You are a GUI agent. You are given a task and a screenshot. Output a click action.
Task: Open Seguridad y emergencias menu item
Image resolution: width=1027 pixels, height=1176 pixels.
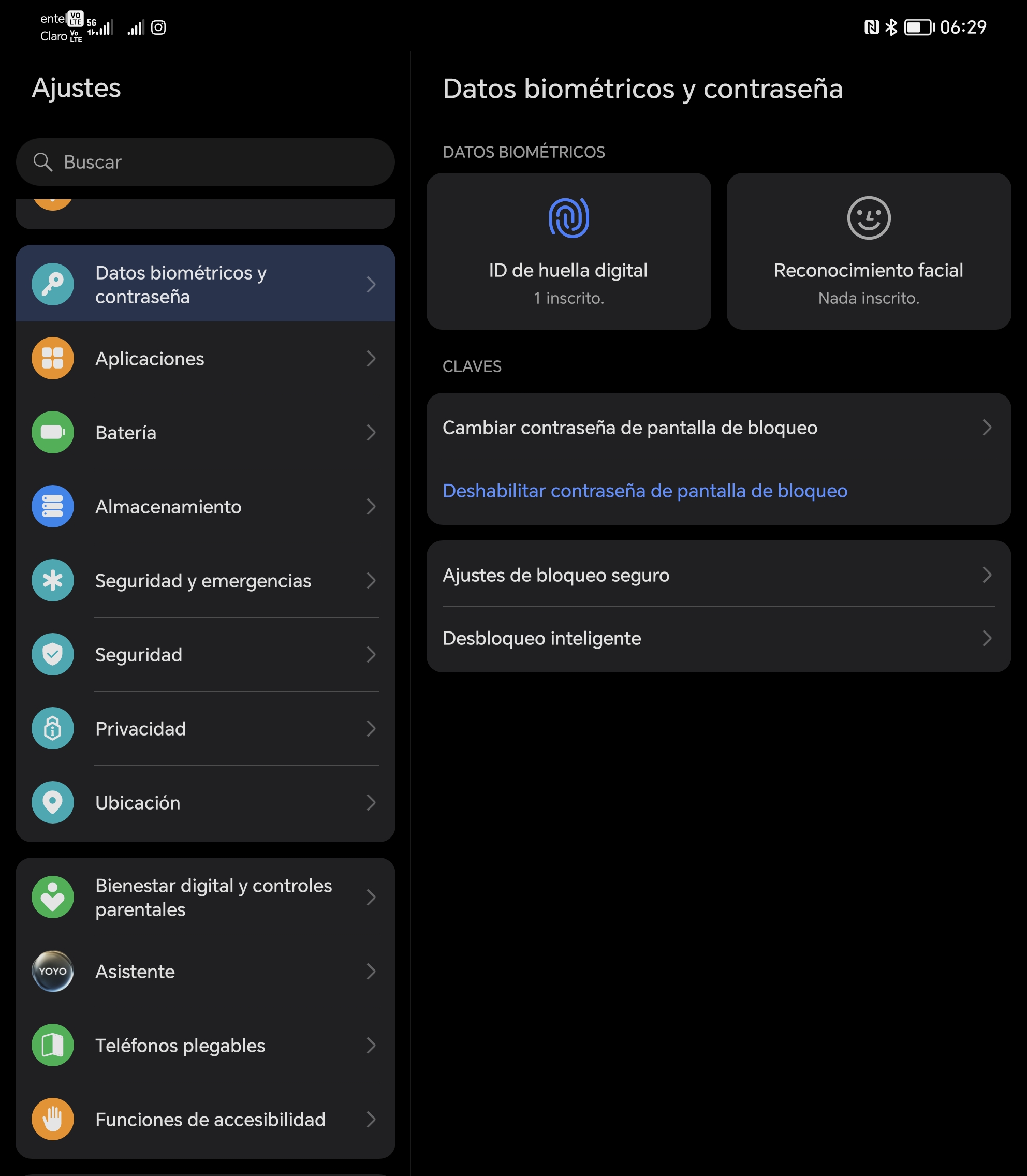(x=203, y=581)
